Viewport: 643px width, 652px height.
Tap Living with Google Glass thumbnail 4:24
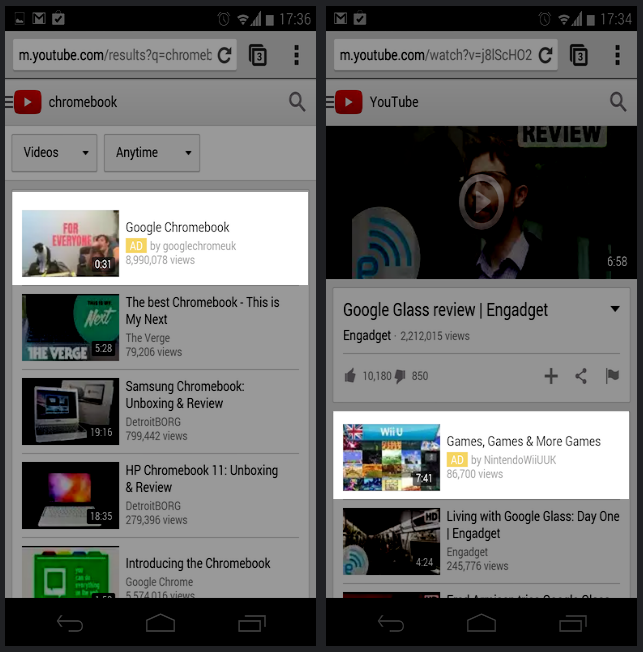391,541
